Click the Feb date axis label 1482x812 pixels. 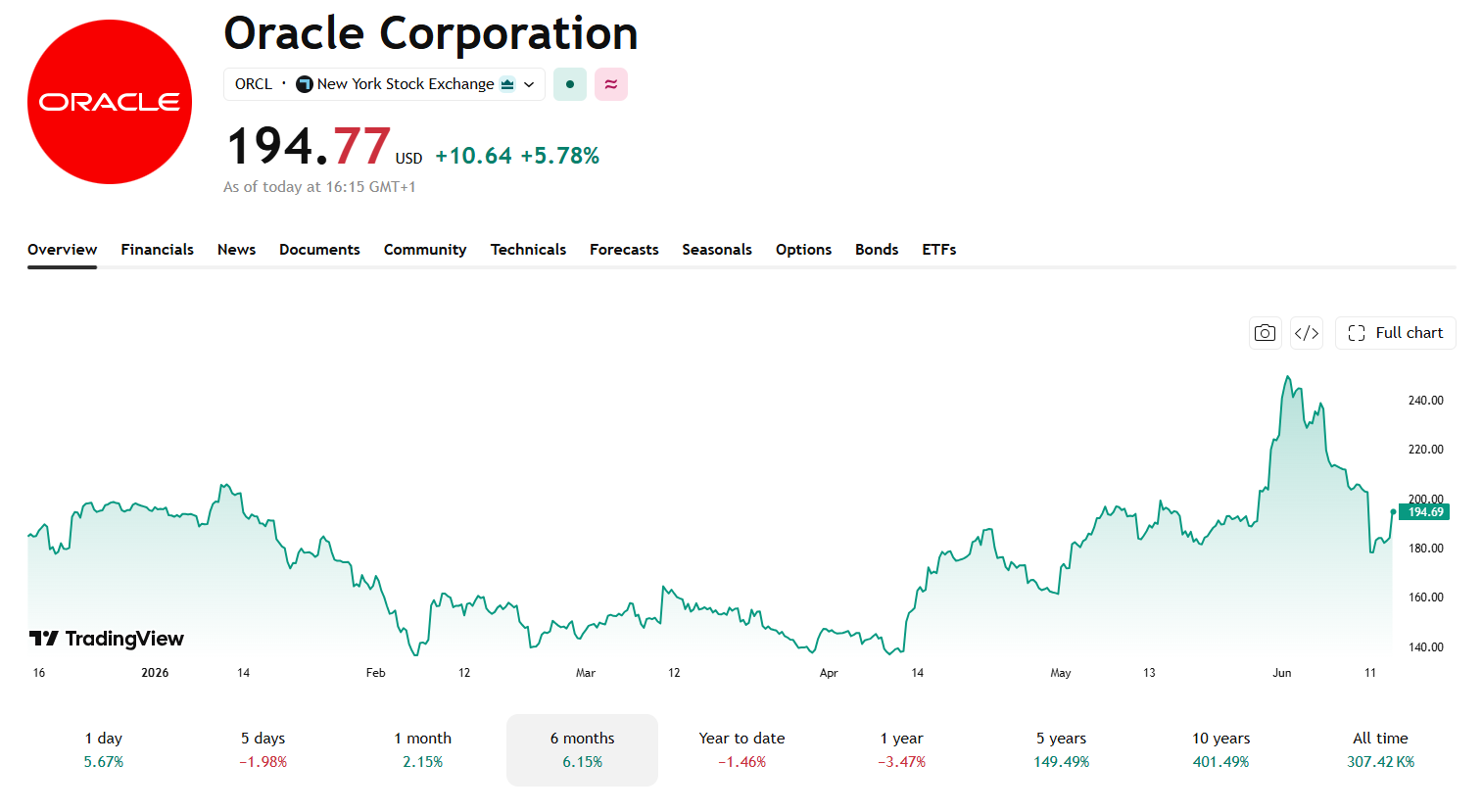pyautogui.click(x=376, y=673)
